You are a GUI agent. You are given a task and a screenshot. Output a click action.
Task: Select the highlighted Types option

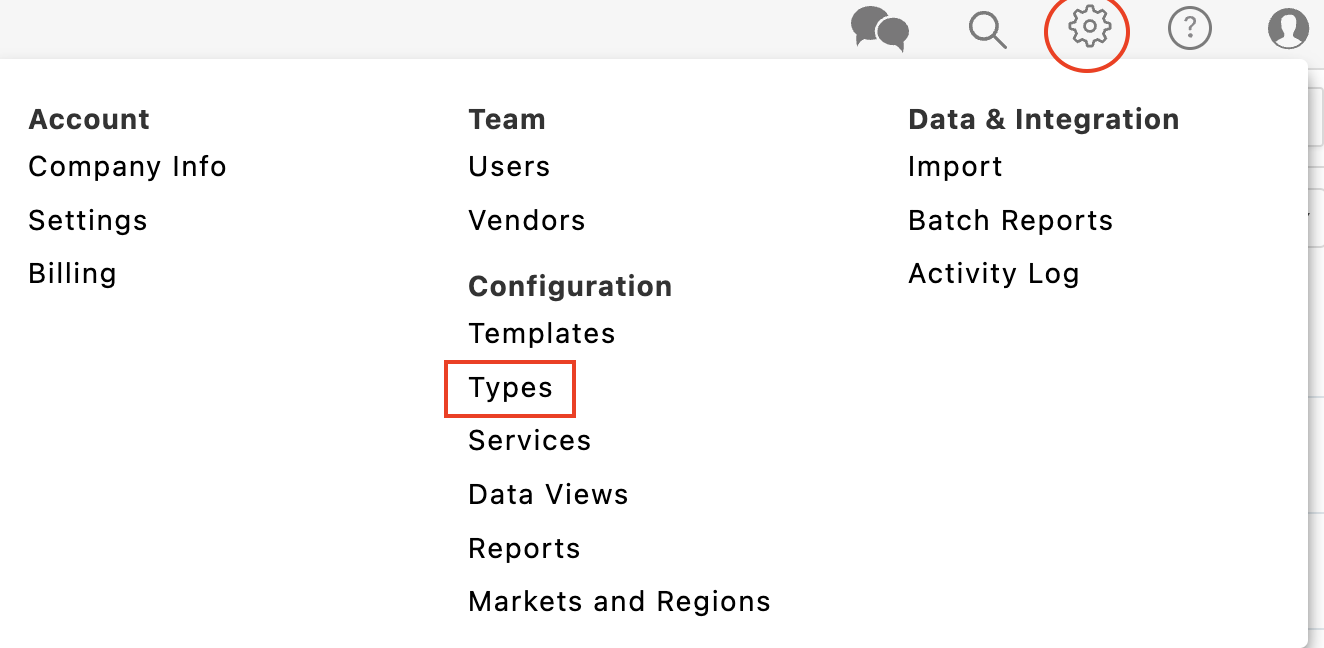point(510,388)
